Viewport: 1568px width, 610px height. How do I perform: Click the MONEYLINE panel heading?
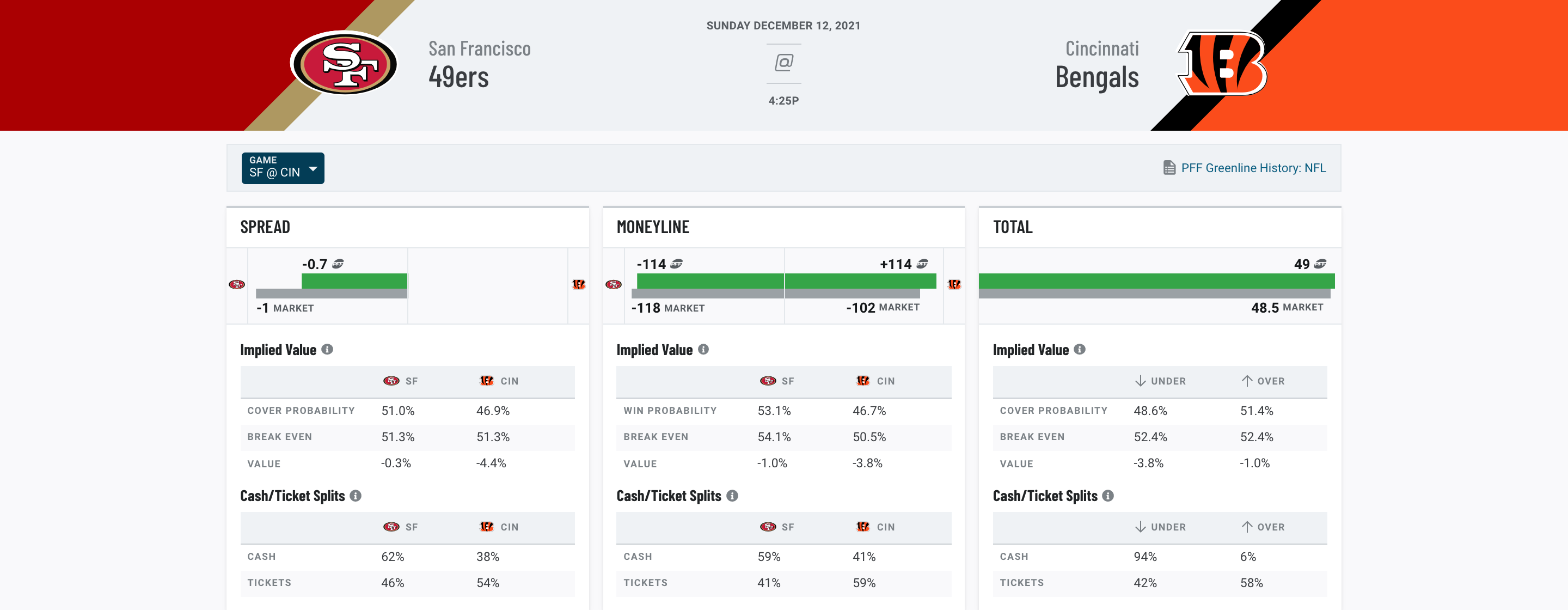653,227
